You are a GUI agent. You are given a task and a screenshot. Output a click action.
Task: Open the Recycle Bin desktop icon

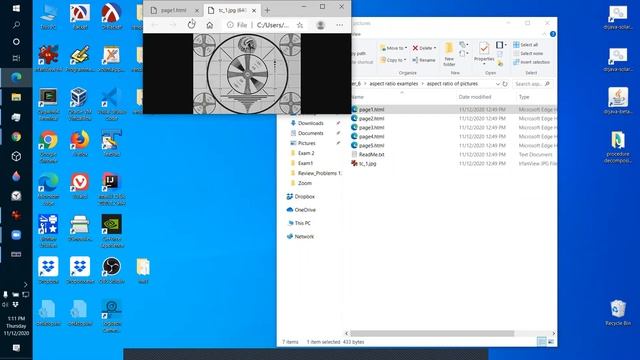coord(618,313)
